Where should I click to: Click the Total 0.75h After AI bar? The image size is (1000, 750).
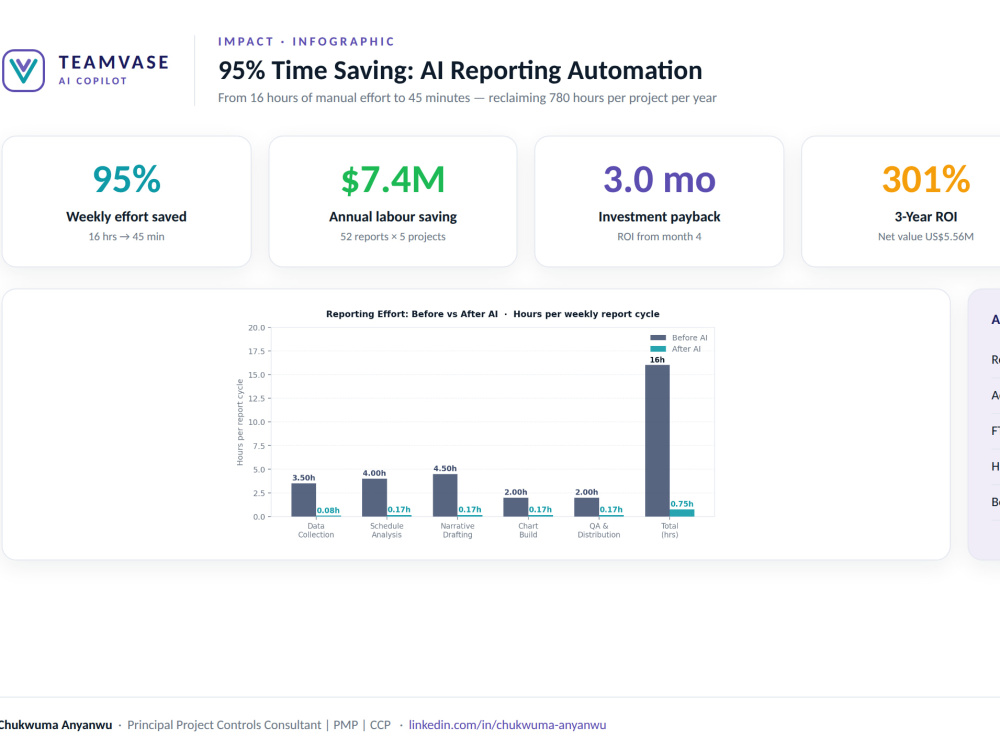(x=682, y=513)
